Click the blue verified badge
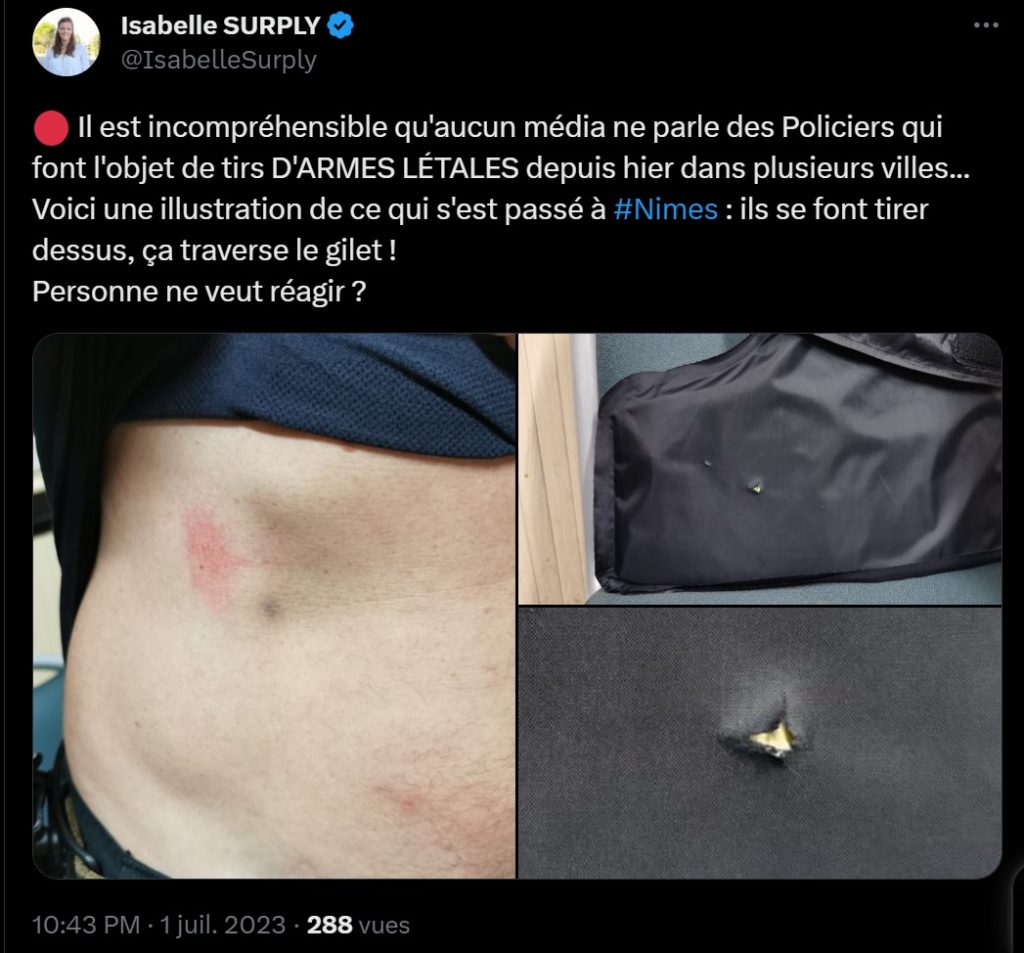Screen dimensions: 1024x953 click(340, 25)
